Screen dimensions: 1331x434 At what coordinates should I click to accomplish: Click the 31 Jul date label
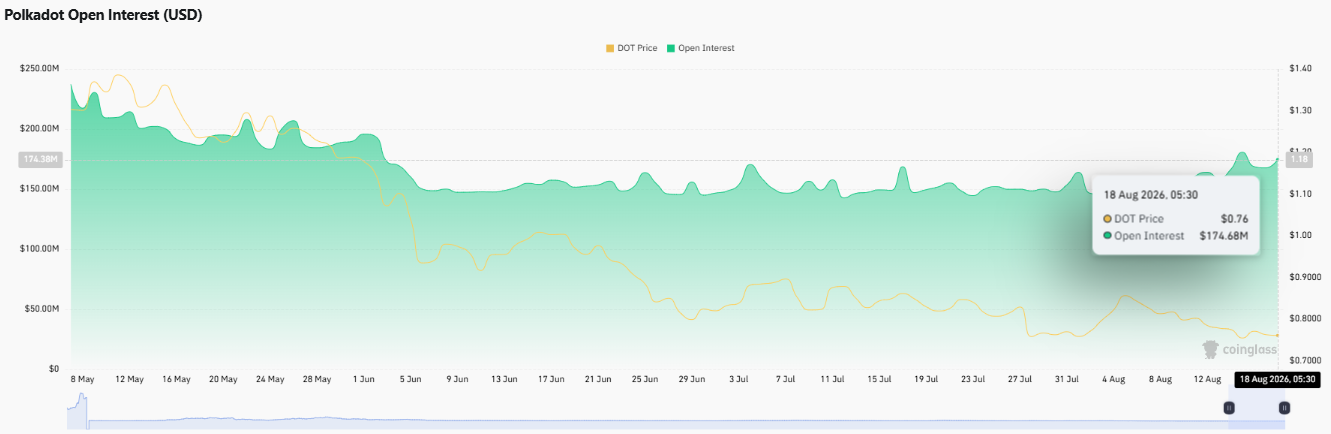pos(1067,380)
